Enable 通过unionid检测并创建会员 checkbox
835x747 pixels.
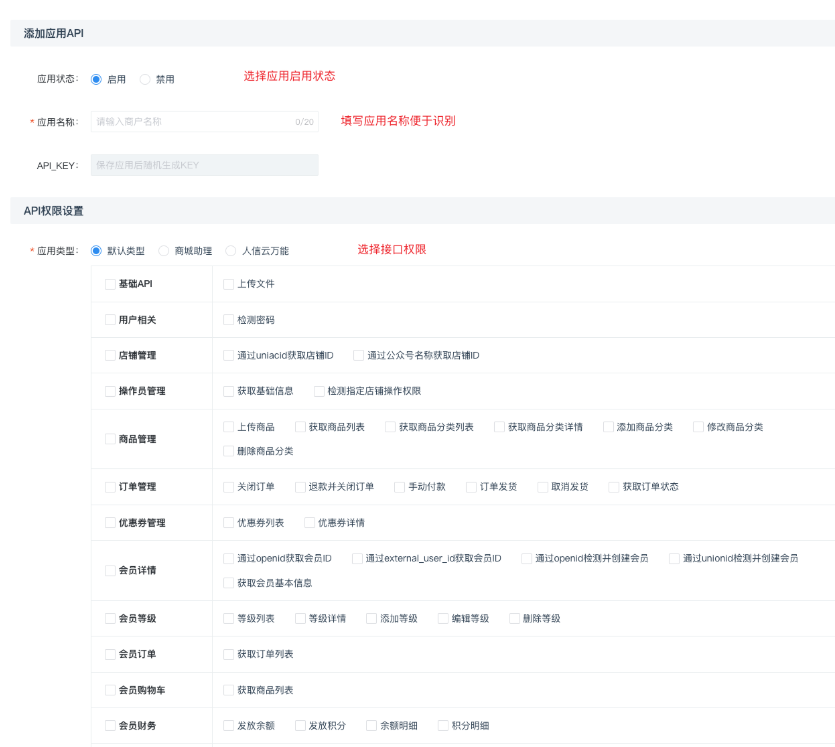click(x=674, y=558)
